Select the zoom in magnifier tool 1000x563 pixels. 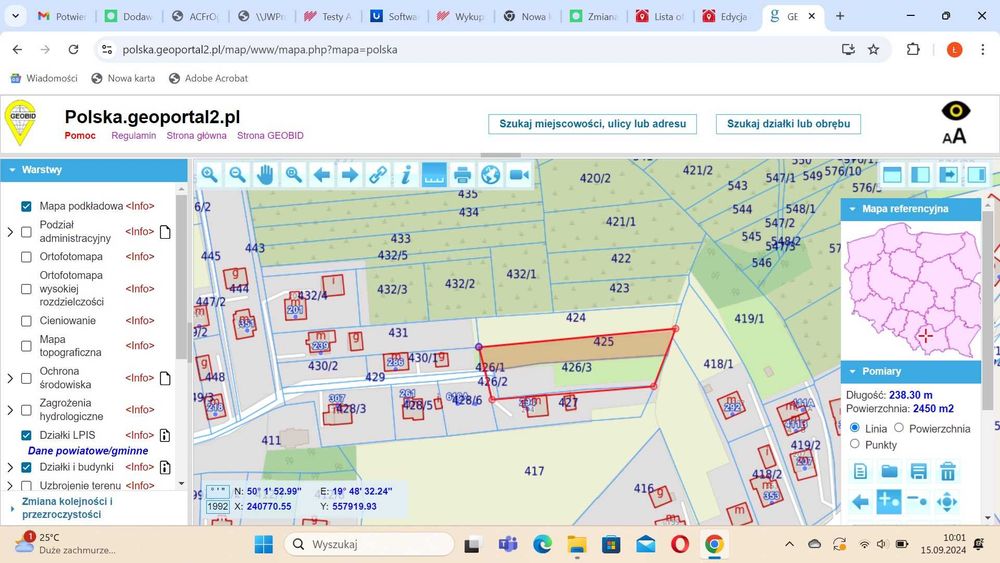point(209,175)
